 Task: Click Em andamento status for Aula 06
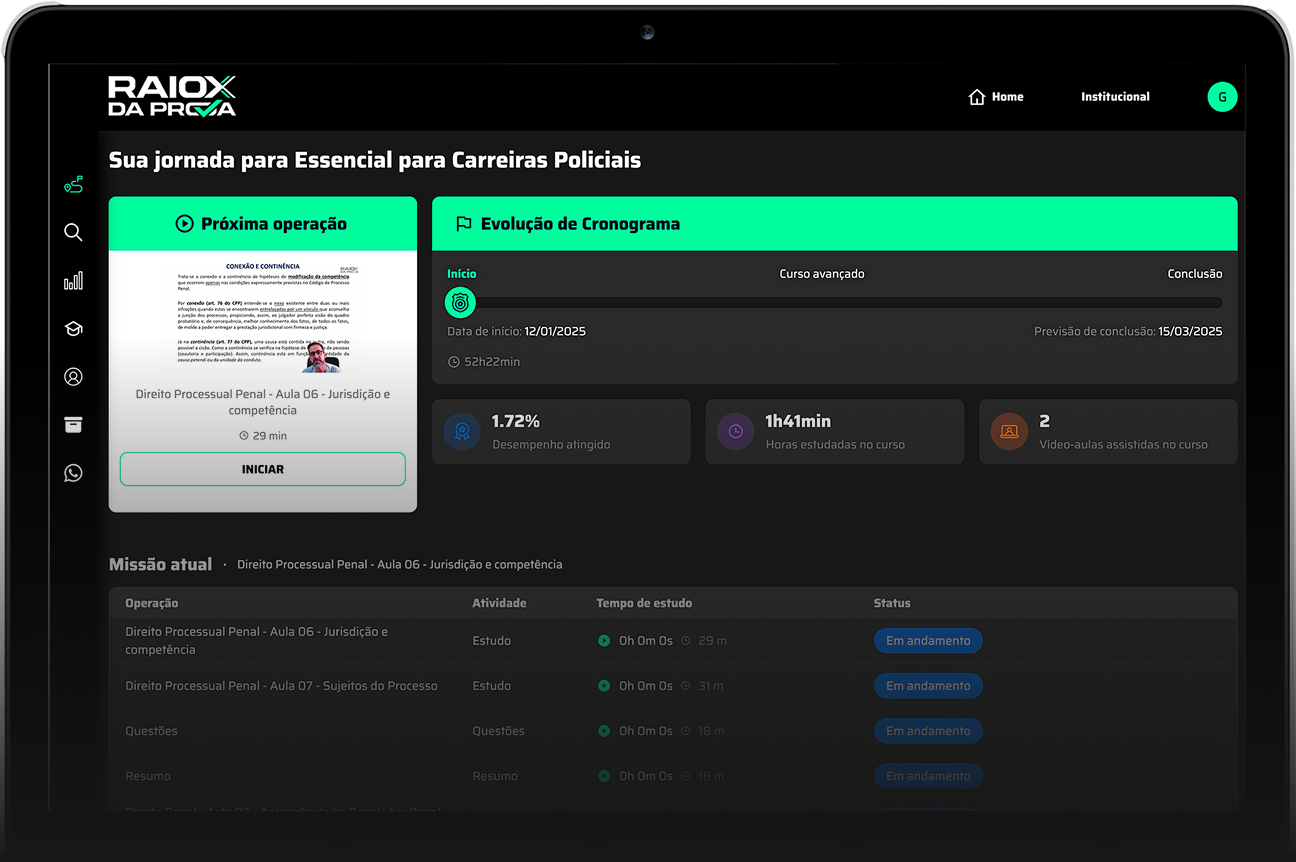(928, 641)
